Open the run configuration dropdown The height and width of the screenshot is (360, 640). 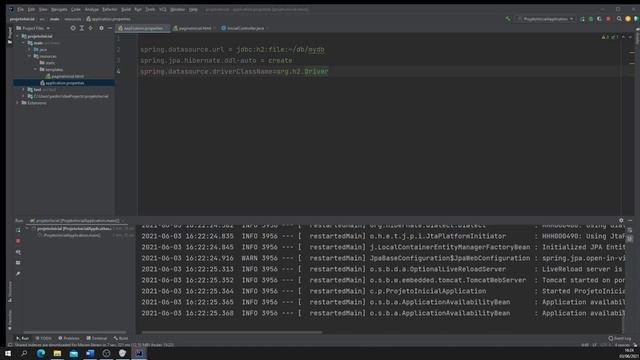pos(546,19)
